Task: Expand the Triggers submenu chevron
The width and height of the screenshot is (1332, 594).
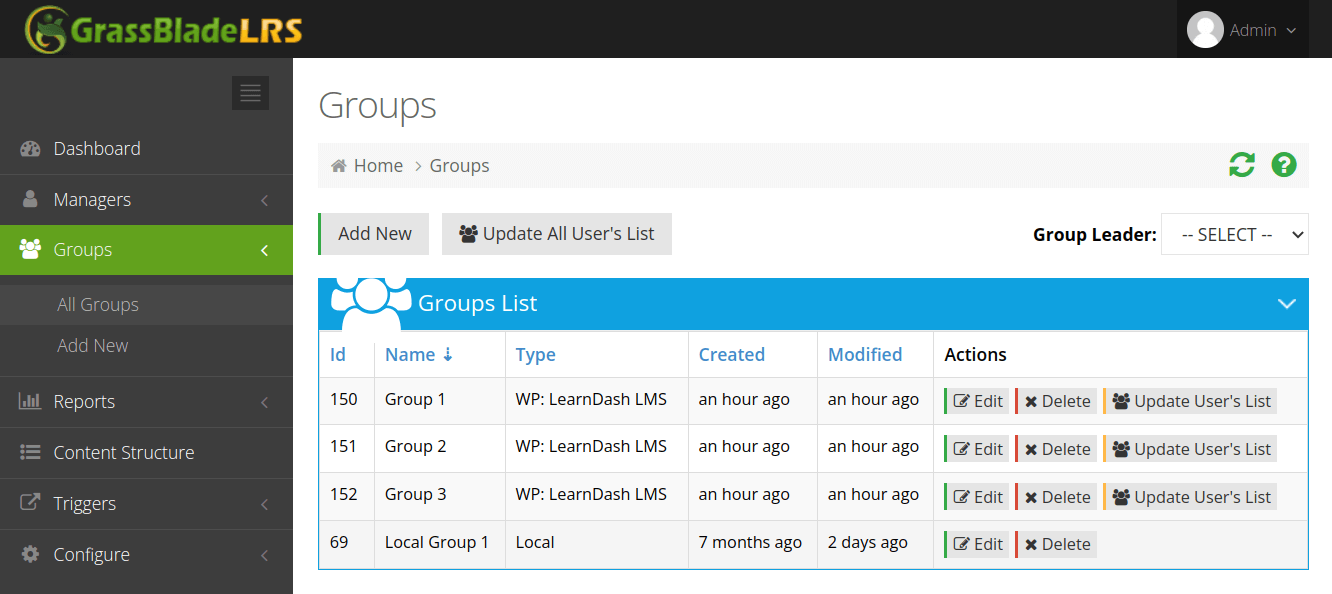Action: point(265,504)
